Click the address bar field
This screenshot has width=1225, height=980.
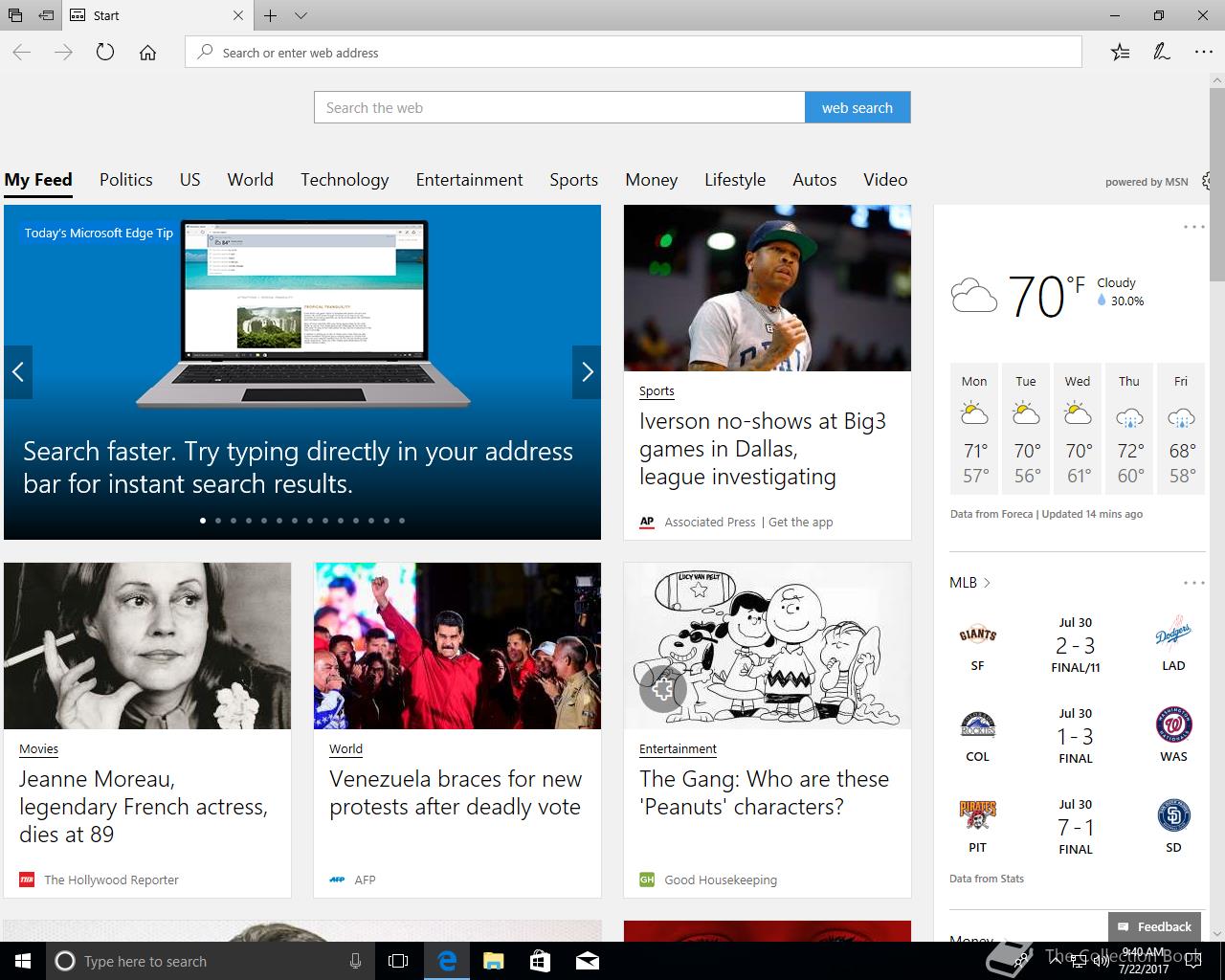click(634, 53)
